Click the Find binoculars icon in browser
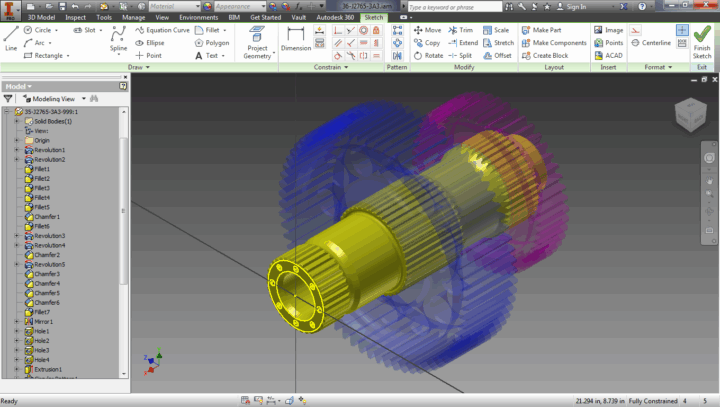 pyautogui.click(x=93, y=99)
